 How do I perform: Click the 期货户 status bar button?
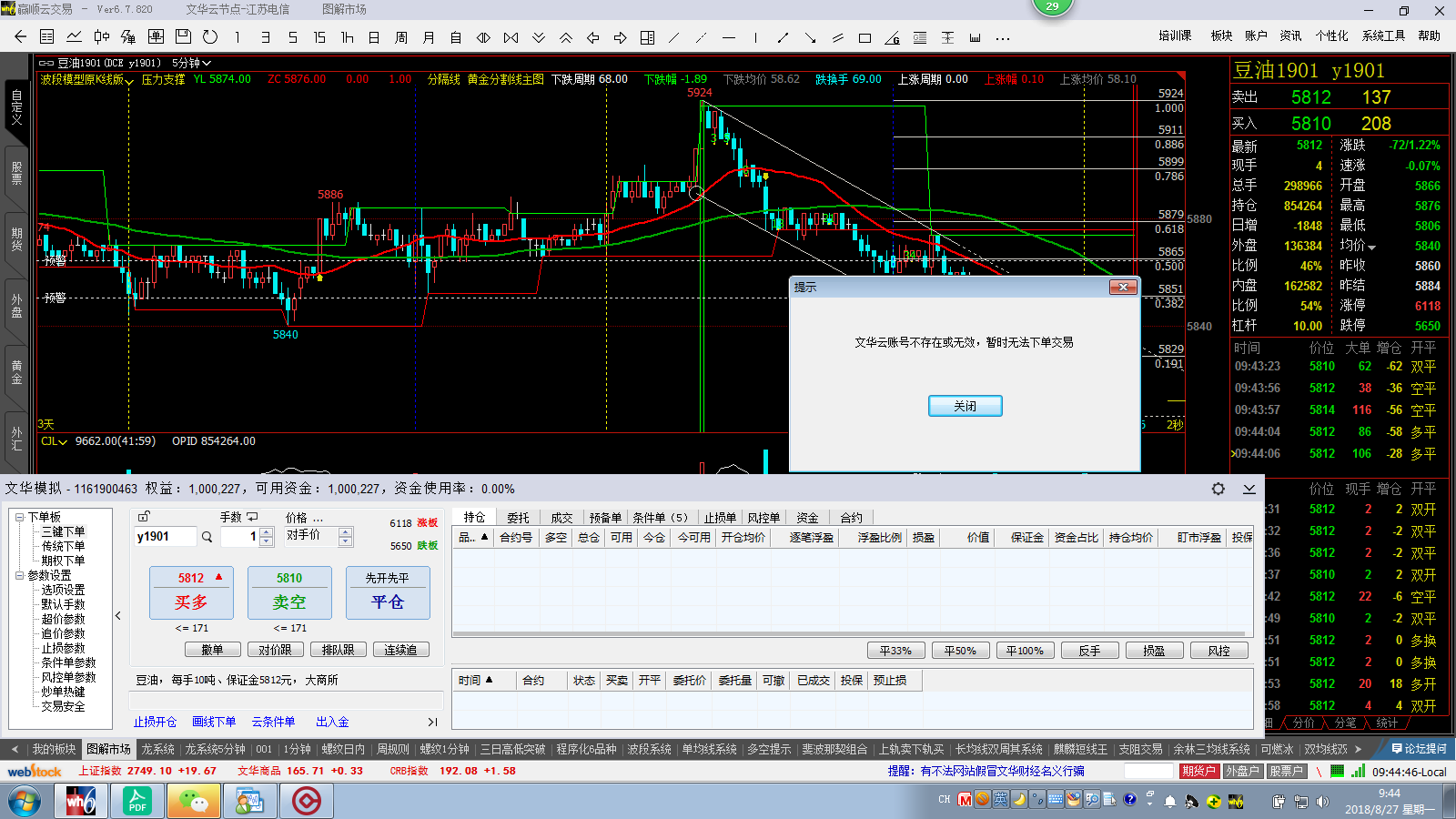click(x=1198, y=771)
